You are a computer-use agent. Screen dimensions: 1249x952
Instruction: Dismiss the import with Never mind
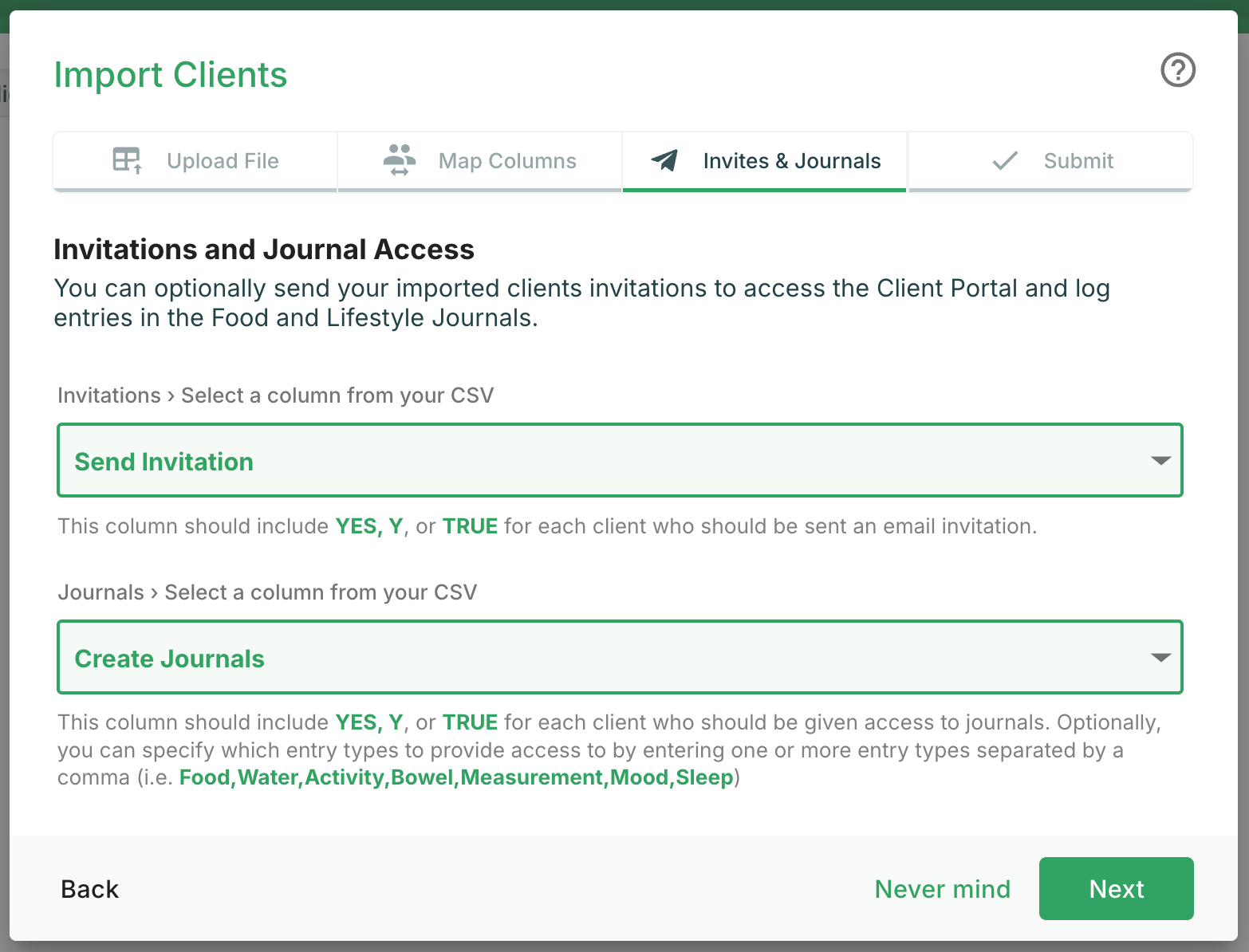click(943, 888)
